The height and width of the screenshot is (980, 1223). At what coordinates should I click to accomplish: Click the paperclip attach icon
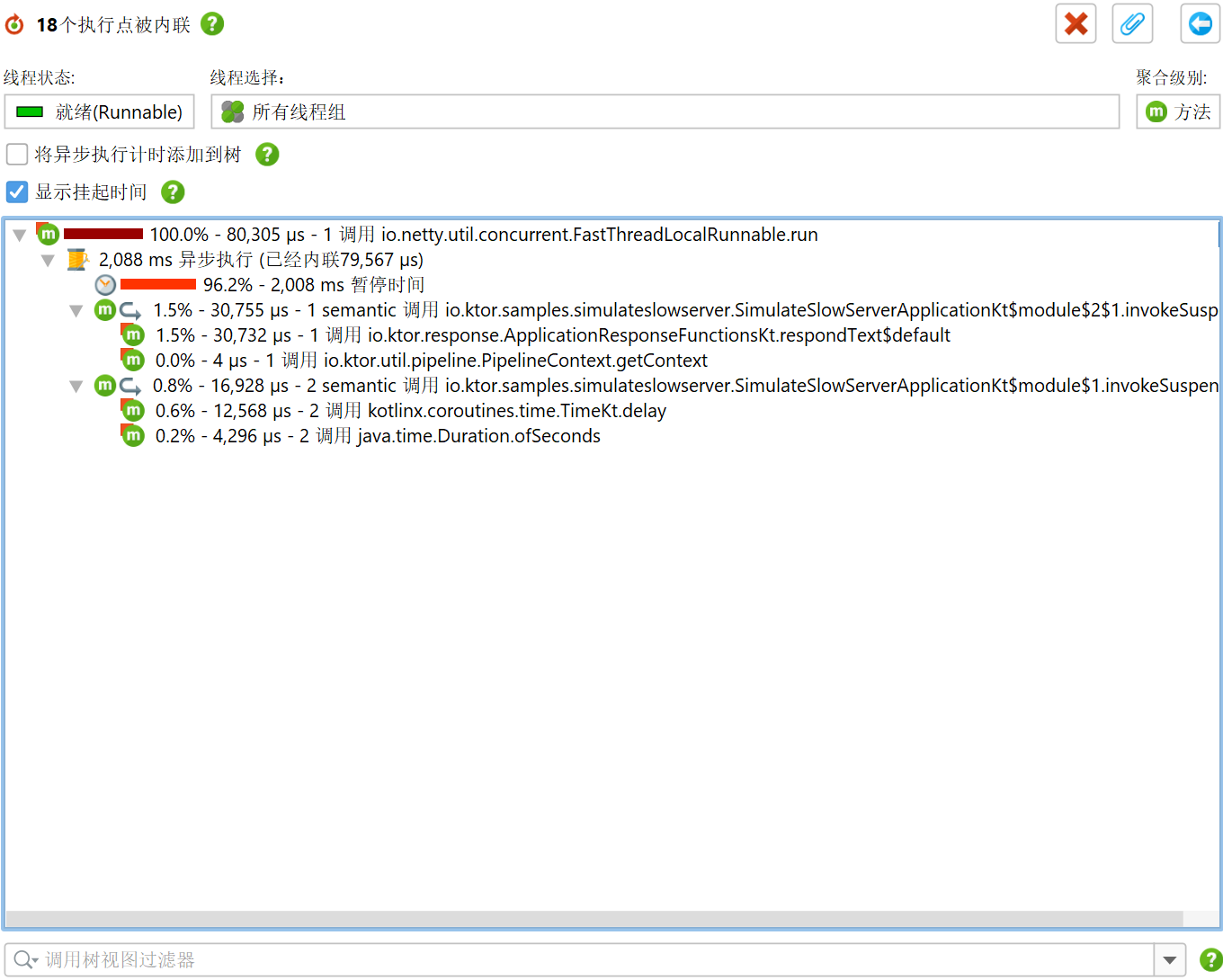pos(1132,23)
